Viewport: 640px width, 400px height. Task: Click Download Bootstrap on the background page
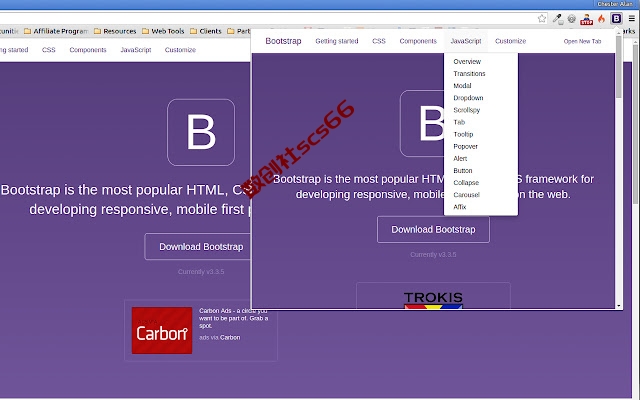pyautogui.click(x=197, y=247)
